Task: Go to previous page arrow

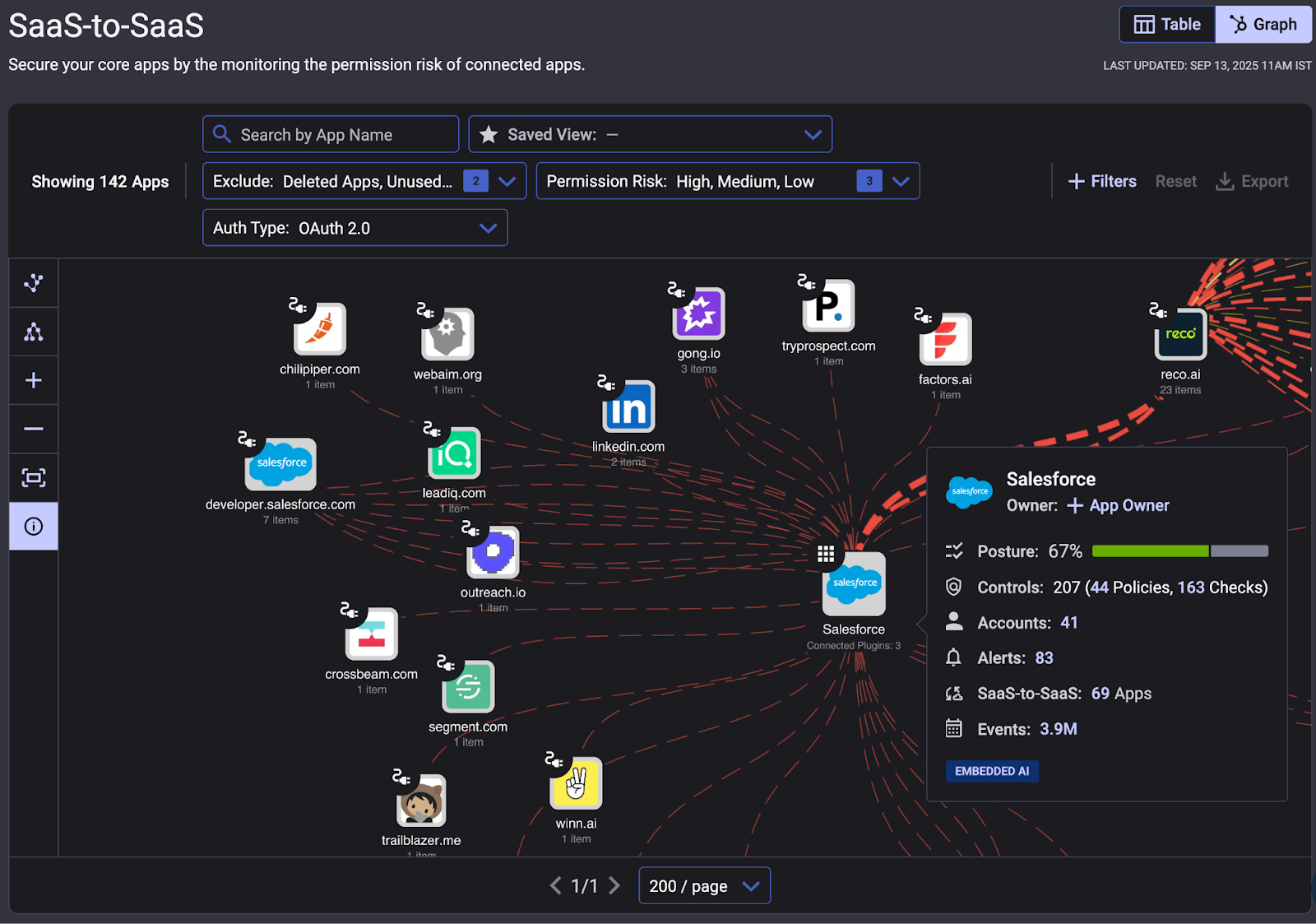Action: coord(555,885)
